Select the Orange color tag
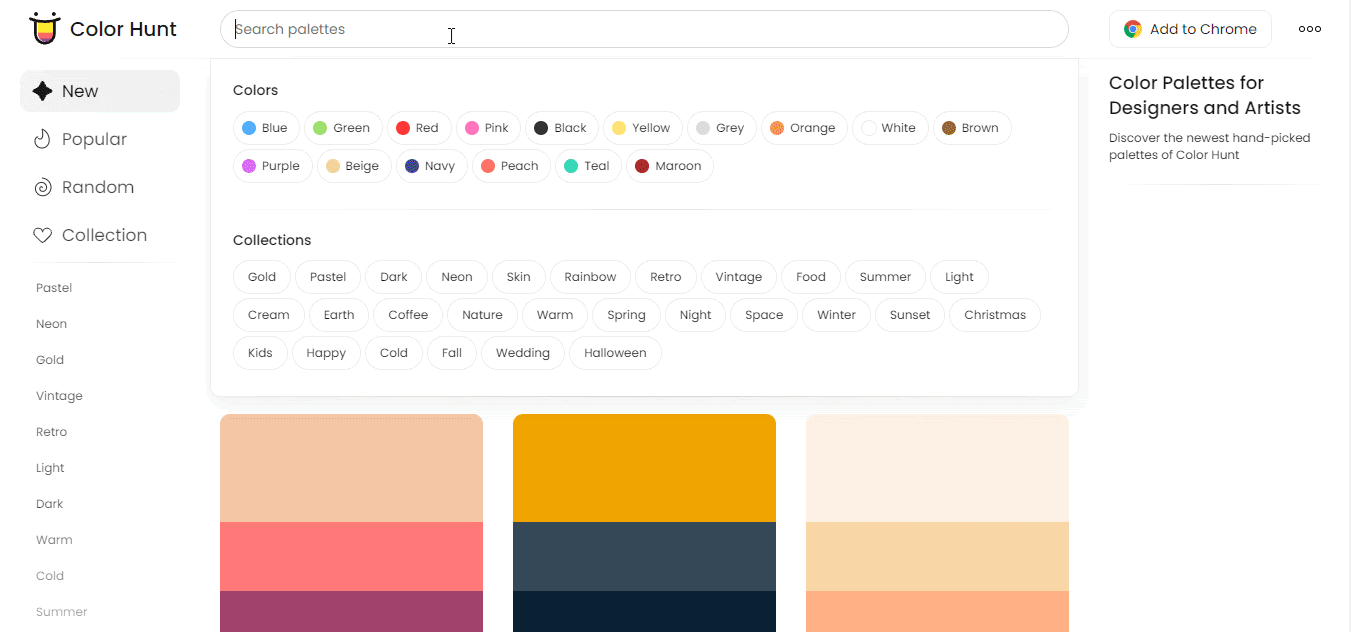This screenshot has height=632, width=1351. point(805,128)
